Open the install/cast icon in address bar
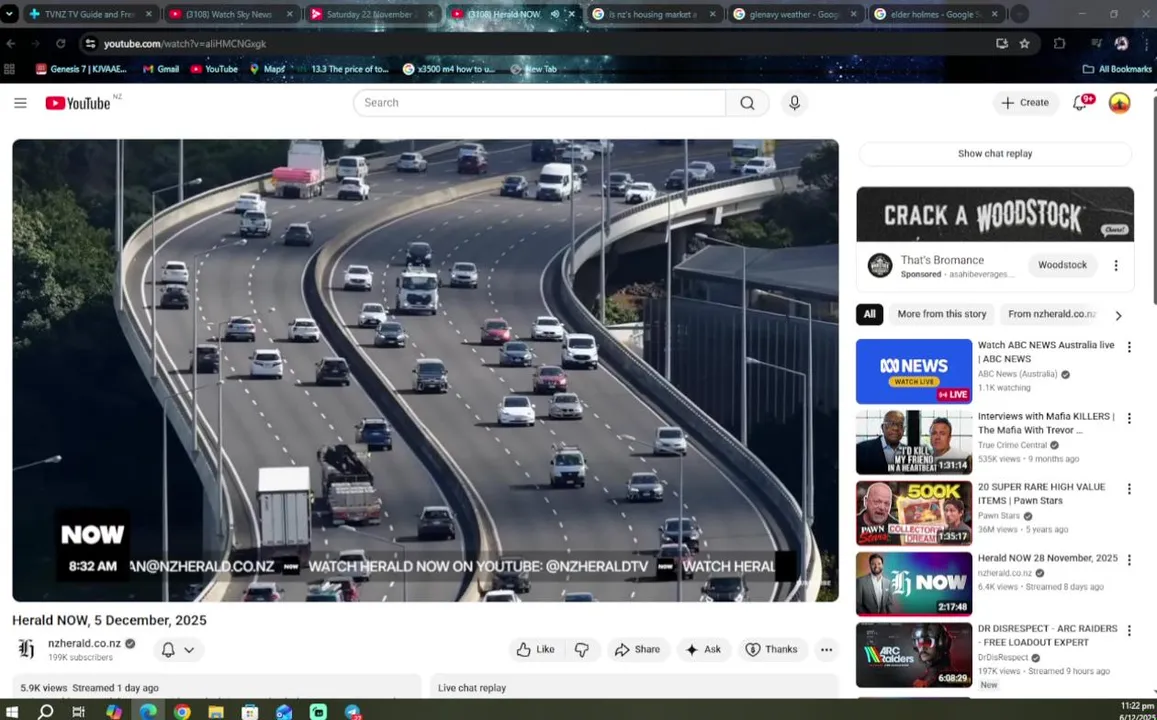The image size is (1157, 720). (x=1001, y=44)
